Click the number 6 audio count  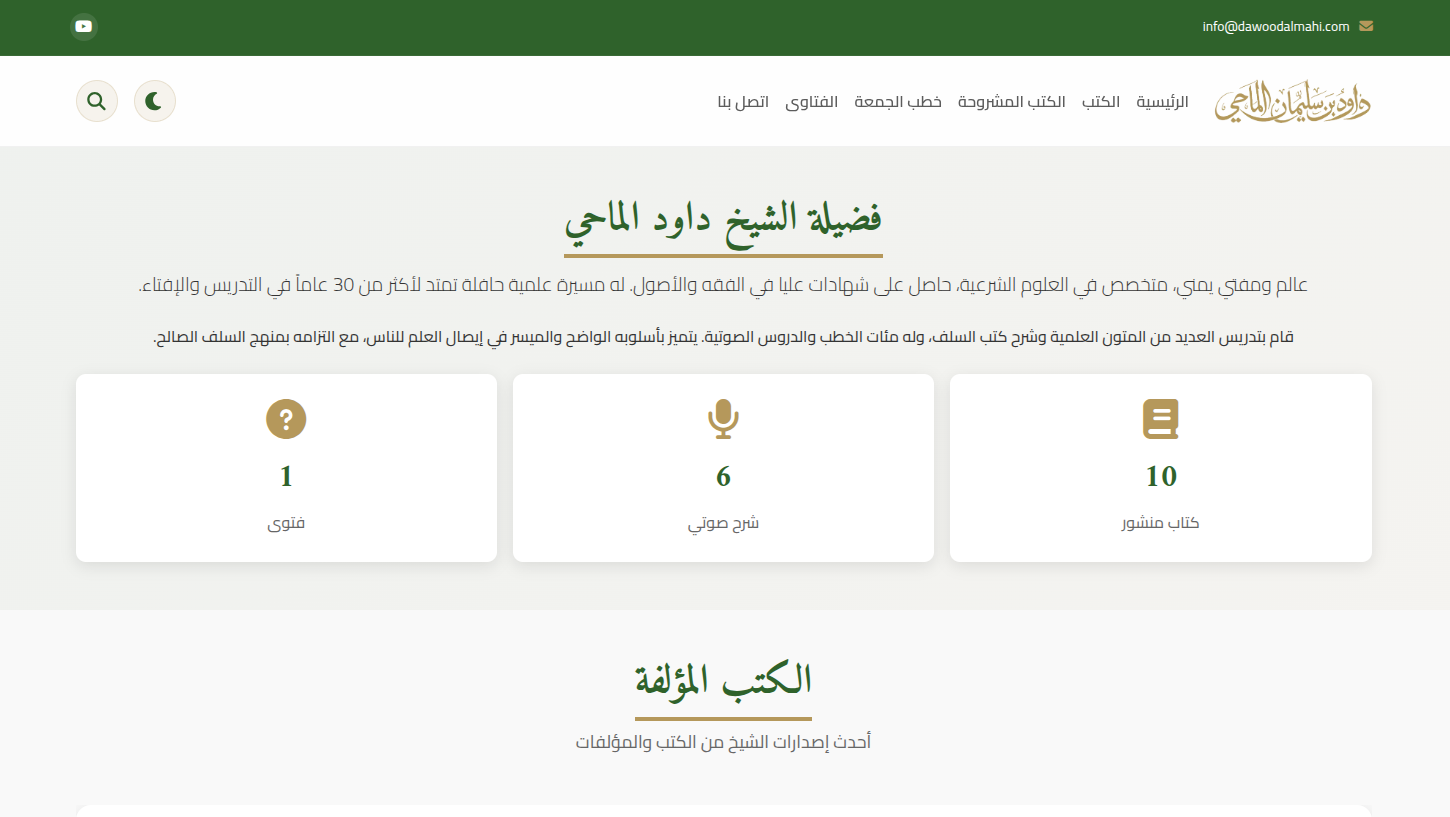pyautogui.click(x=723, y=476)
